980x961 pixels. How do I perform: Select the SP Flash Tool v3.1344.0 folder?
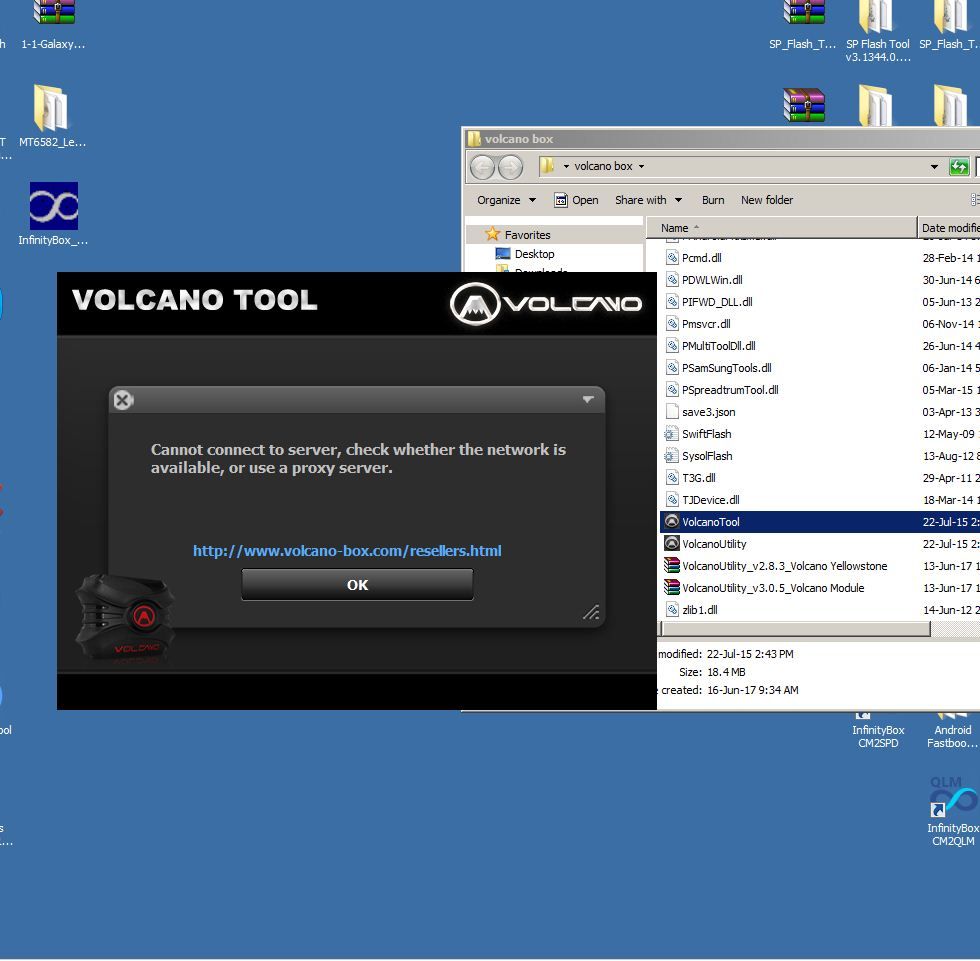coord(878,31)
